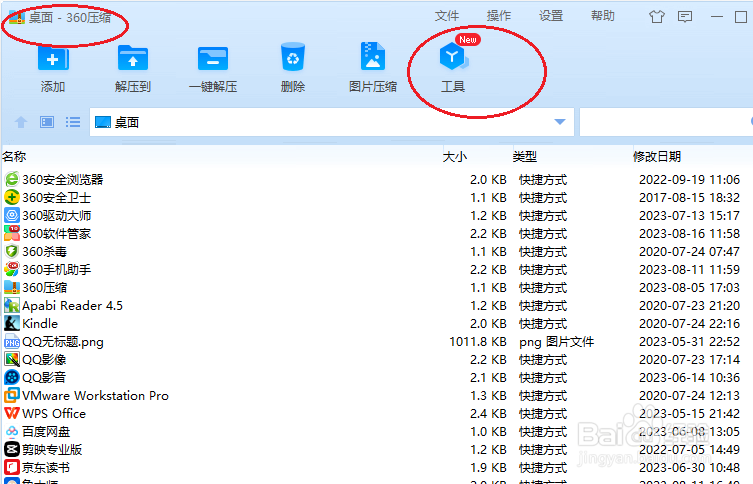Click the date 2023-07-13 15:17
The image size is (753, 484).
point(689,216)
